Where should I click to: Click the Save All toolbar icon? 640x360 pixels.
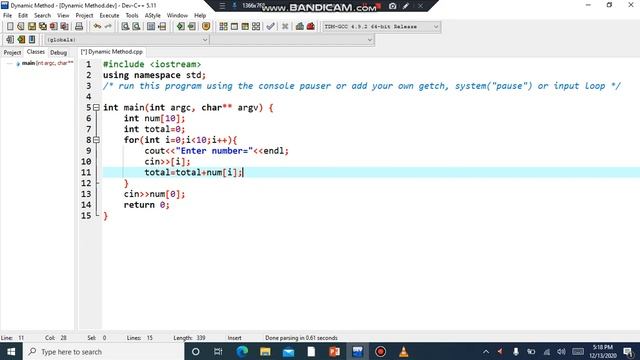(x=43, y=27)
